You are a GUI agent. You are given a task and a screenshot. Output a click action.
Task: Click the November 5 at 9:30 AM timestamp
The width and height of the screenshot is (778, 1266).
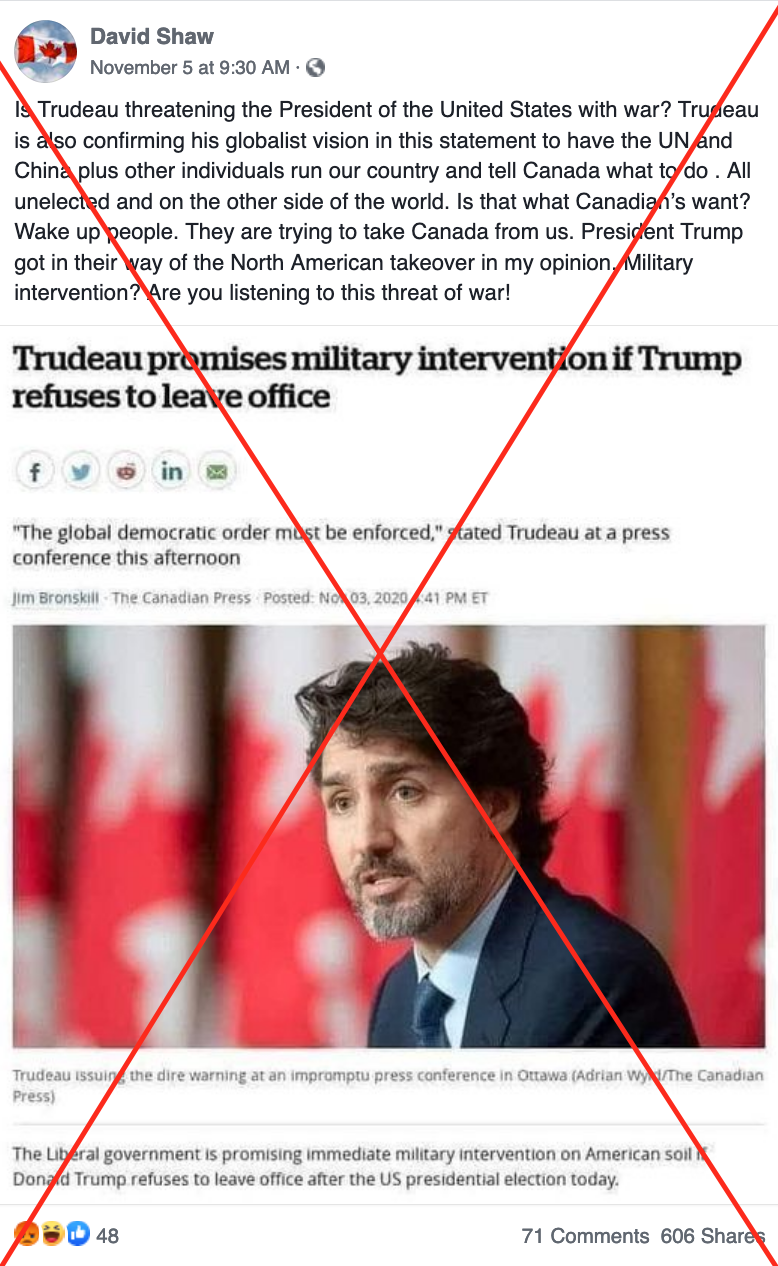[x=190, y=68]
